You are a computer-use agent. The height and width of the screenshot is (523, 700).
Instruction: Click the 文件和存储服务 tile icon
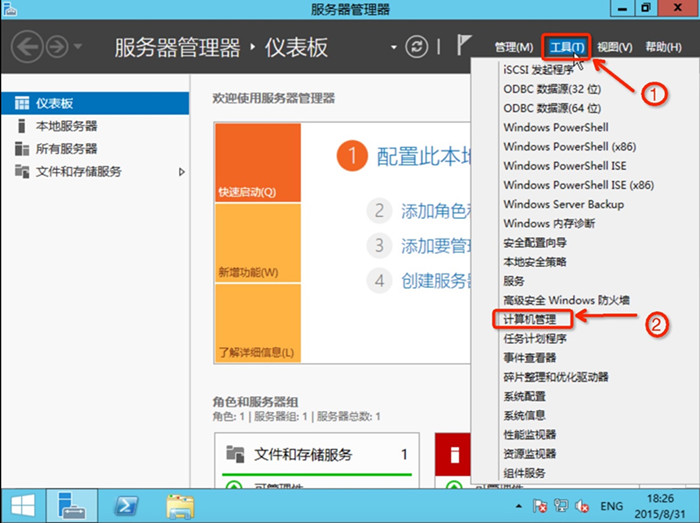(235, 454)
